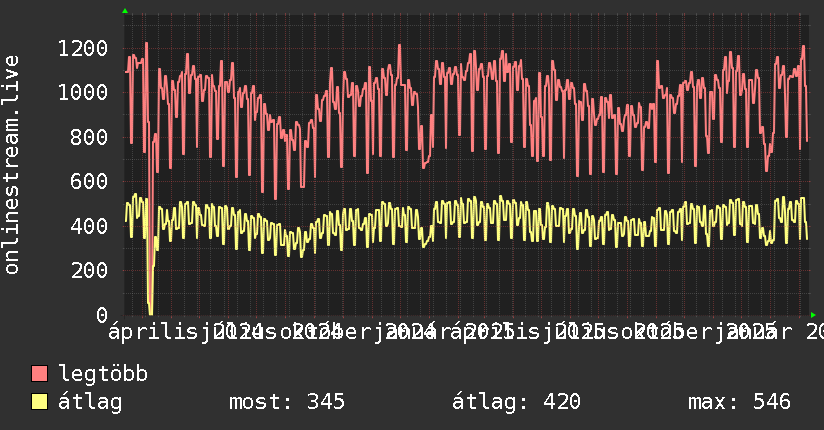Click the átlag: 420 statistic
This screenshot has width=824, height=430.
(x=516, y=402)
